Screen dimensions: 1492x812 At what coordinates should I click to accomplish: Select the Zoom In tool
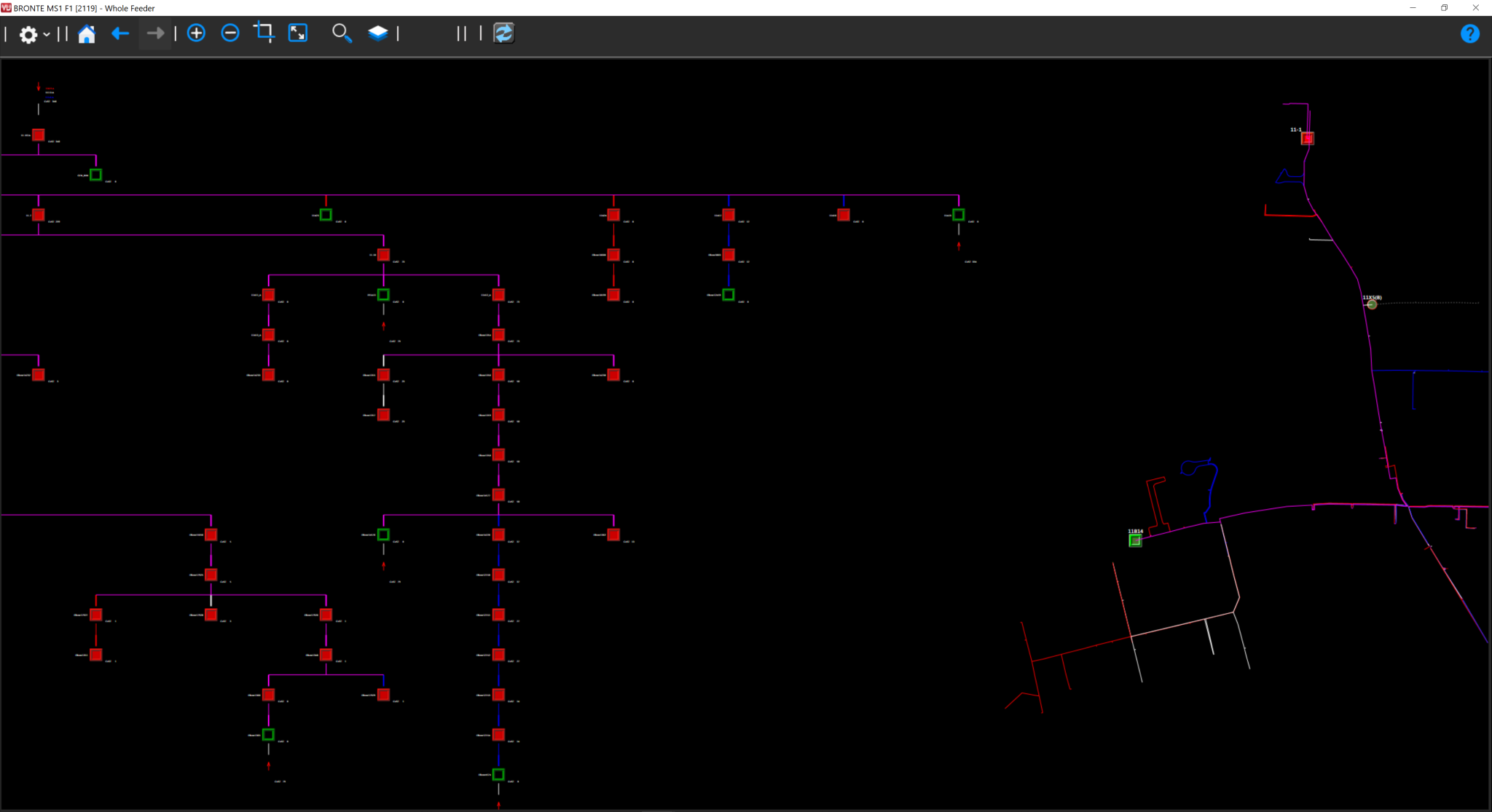(196, 33)
